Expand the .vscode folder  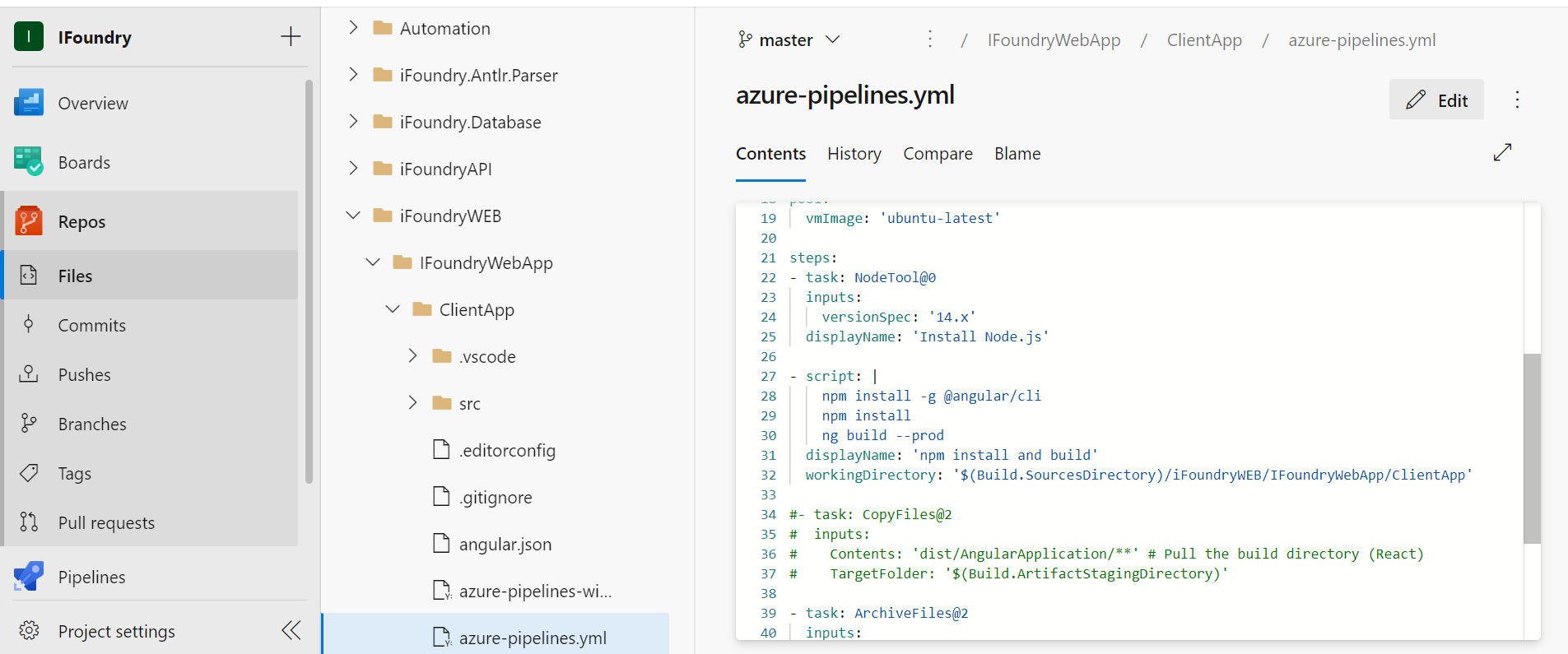[412, 356]
